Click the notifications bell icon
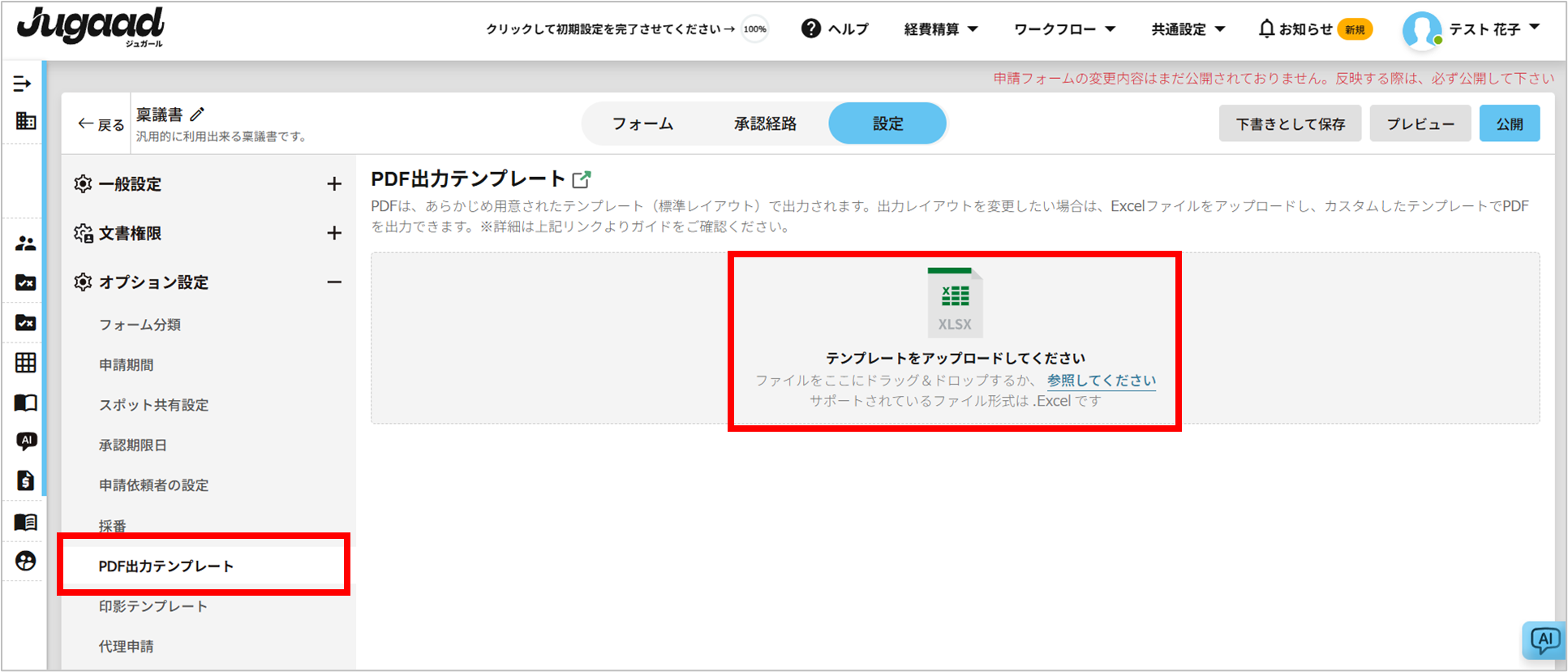The width and height of the screenshot is (1568, 672). click(x=1266, y=29)
